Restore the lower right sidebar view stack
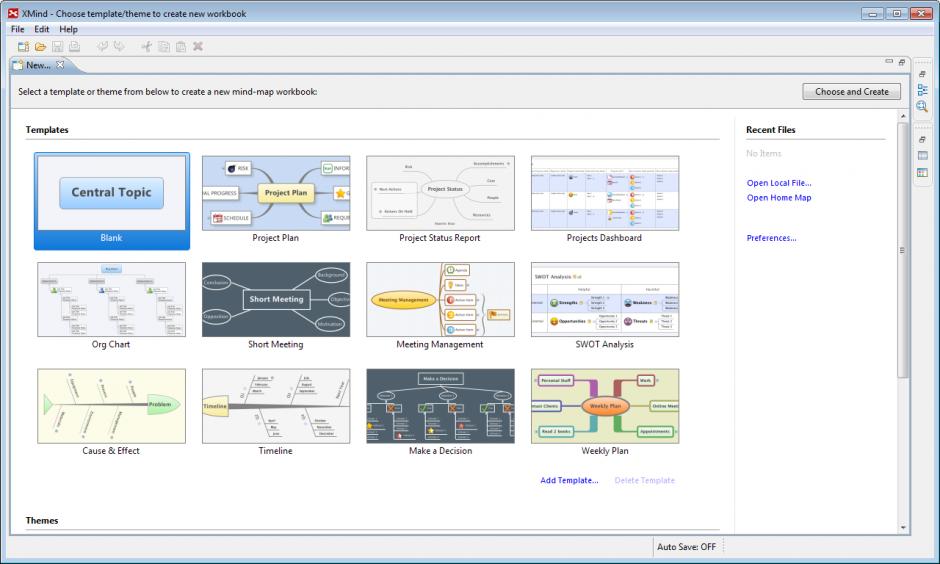 tap(922, 139)
